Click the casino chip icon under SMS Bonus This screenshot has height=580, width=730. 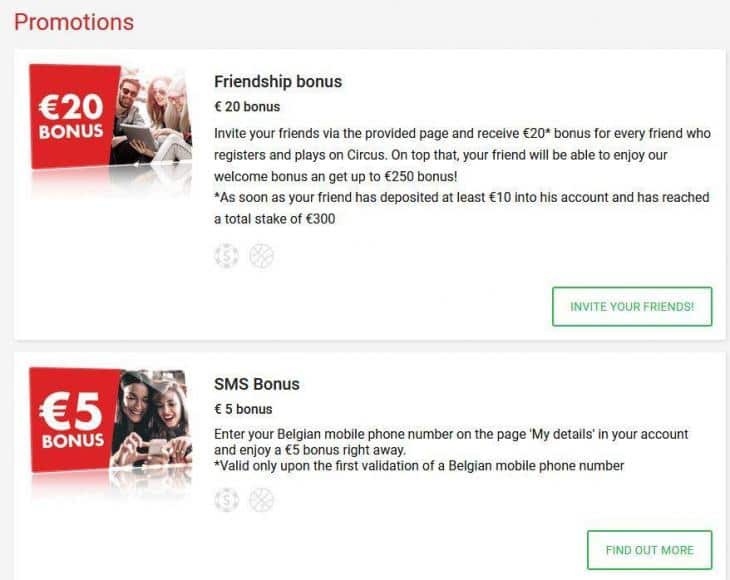pyautogui.click(x=227, y=499)
